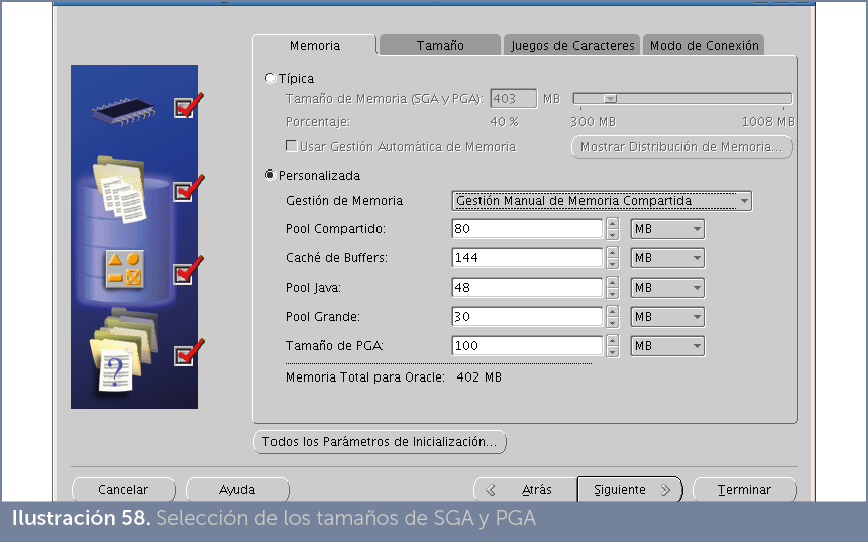Open Todos los Parámetros de Inicialización
868x544 pixels.
pos(379,442)
